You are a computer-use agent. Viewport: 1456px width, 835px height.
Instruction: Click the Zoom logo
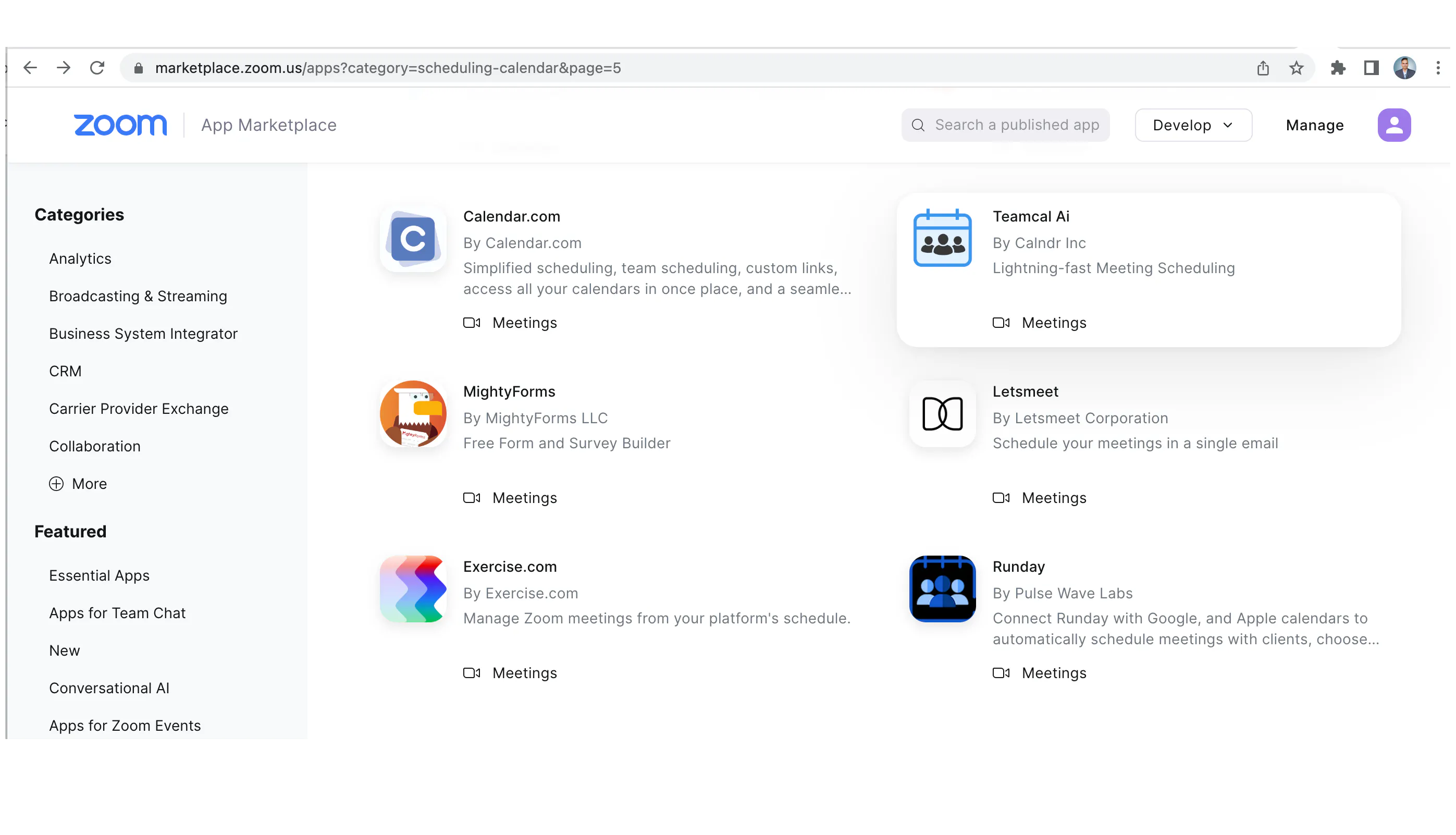pos(121,126)
